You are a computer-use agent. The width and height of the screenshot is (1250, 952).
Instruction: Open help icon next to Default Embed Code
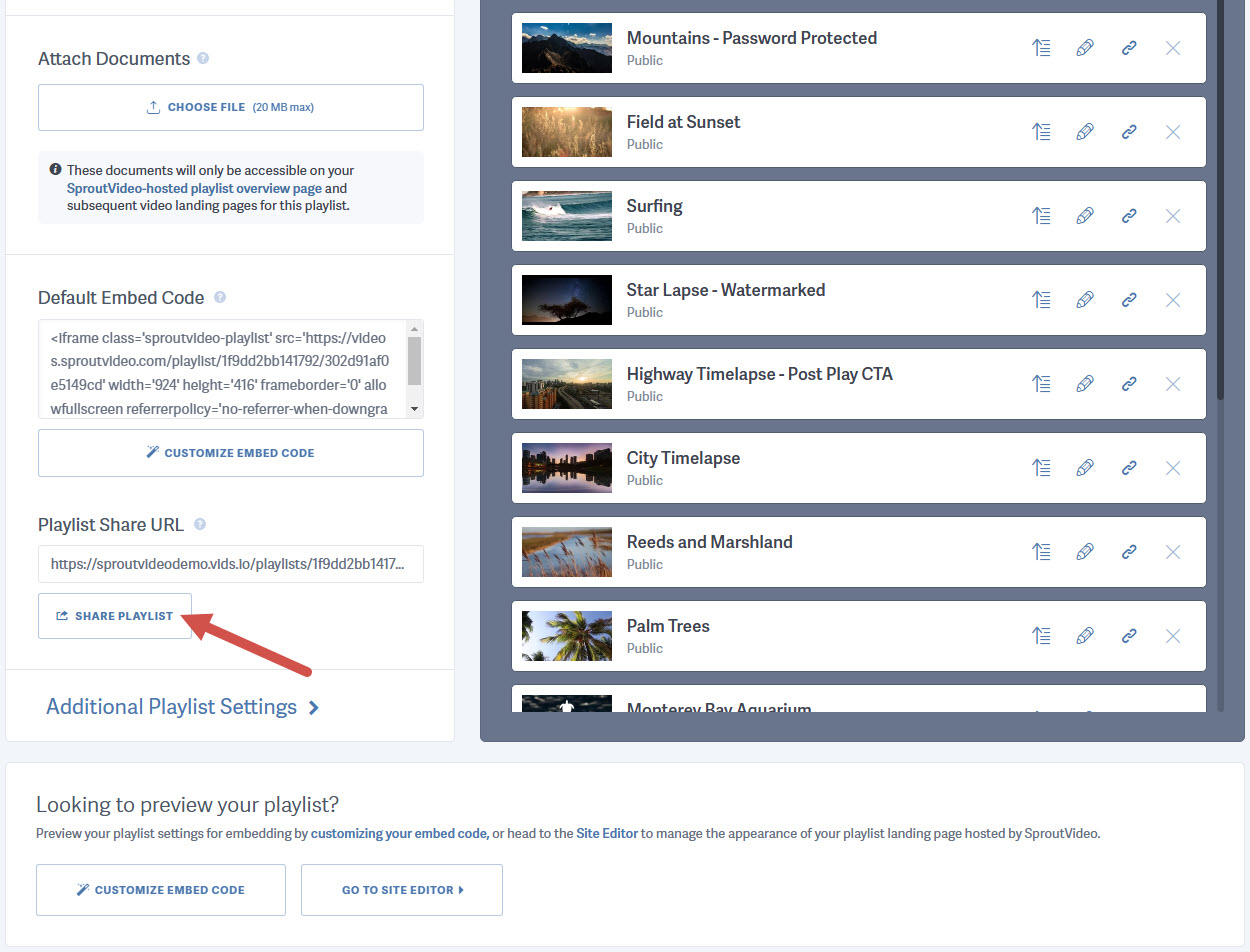pyautogui.click(x=220, y=298)
